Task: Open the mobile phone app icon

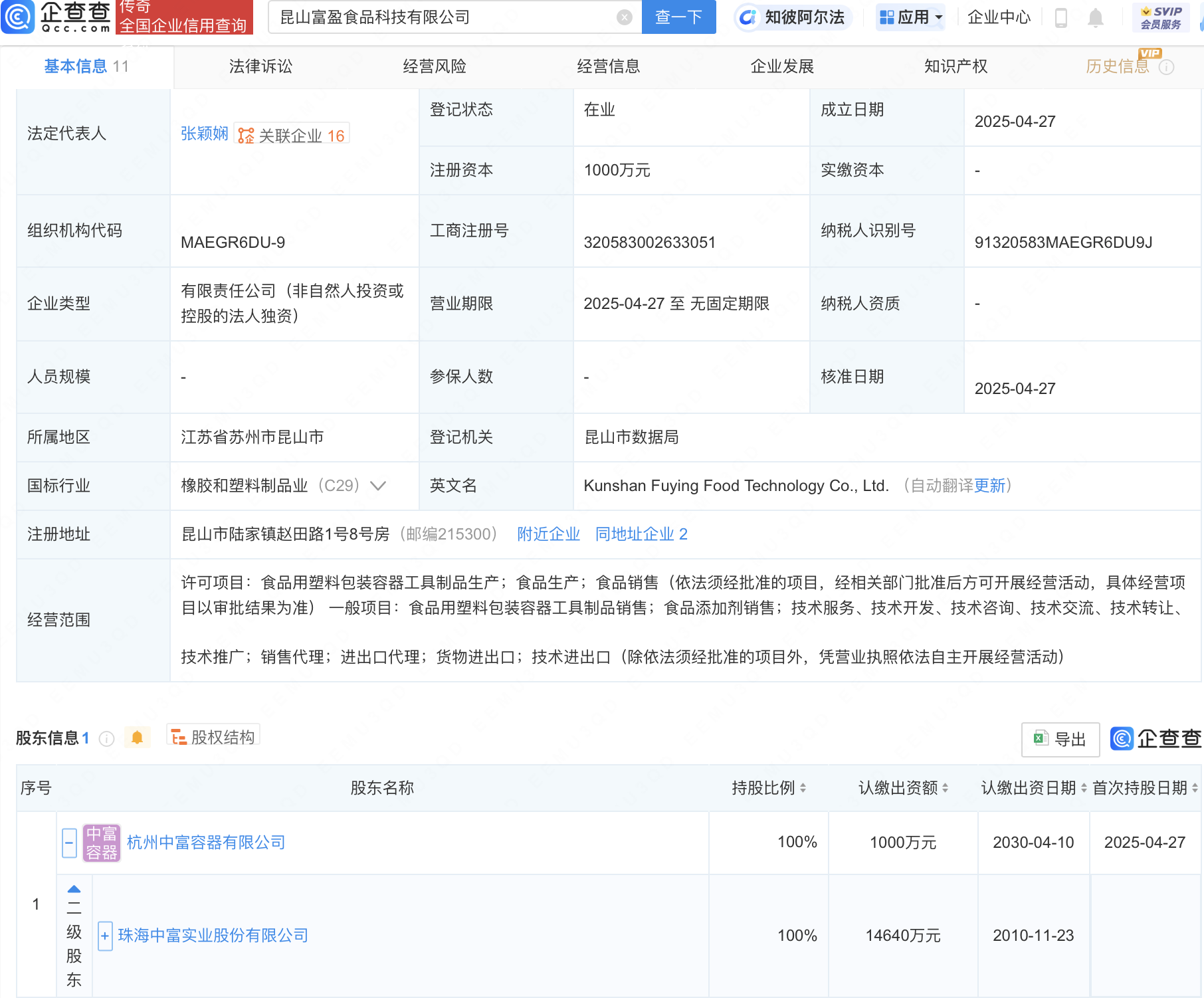Action: click(x=1061, y=18)
